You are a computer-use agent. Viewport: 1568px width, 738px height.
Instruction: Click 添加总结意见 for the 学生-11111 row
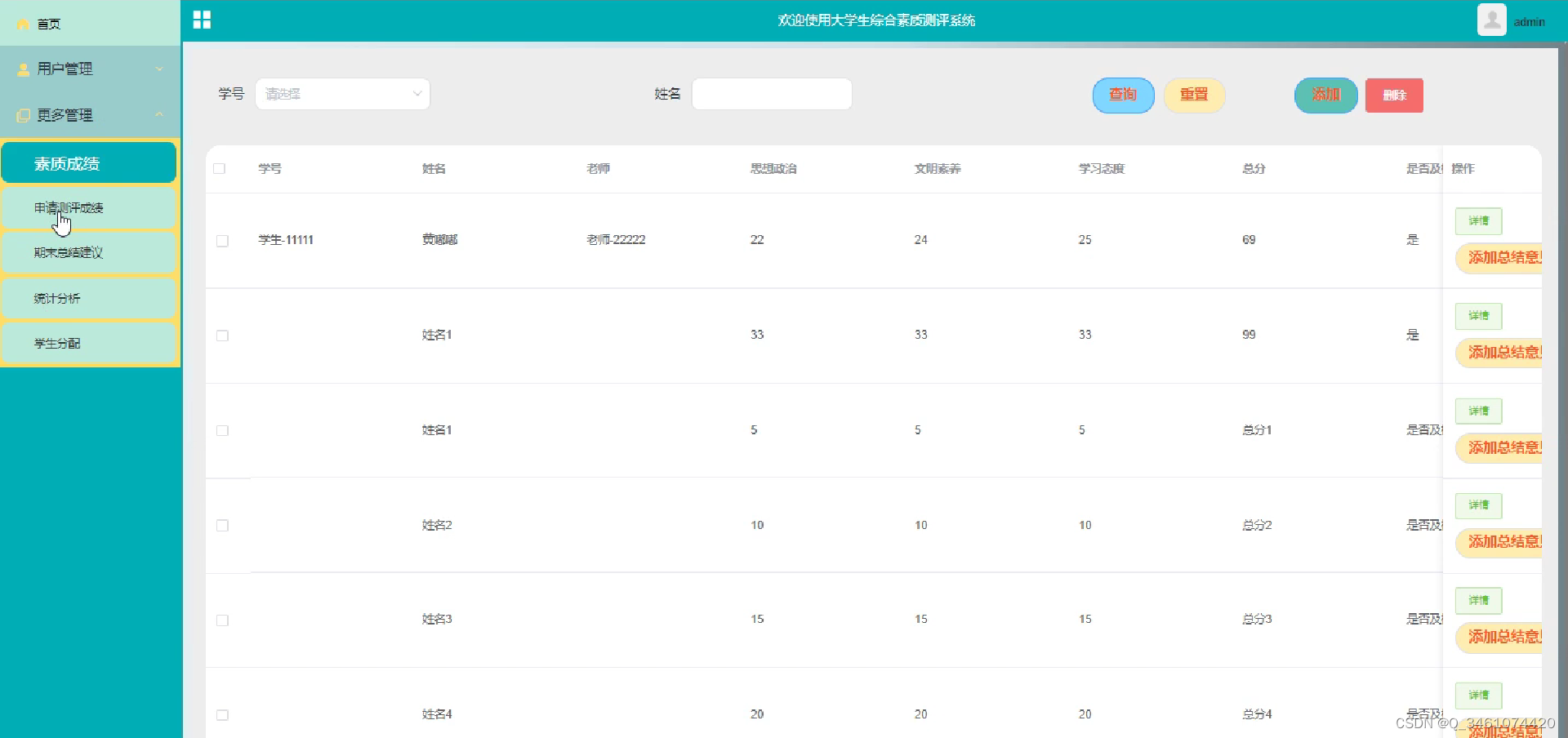click(x=1499, y=258)
